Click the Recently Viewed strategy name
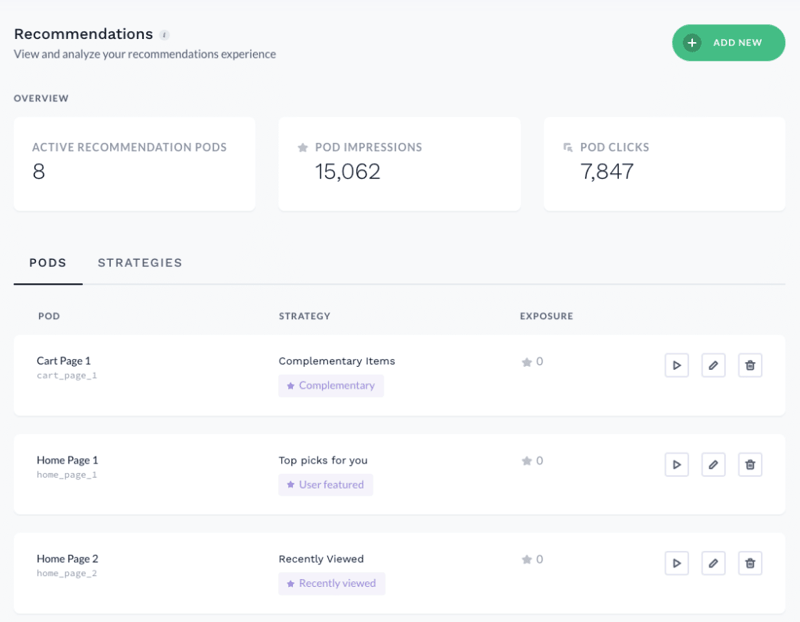Image resolution: width=800 pixels, height=622 pixels. [x=321, y=559]
